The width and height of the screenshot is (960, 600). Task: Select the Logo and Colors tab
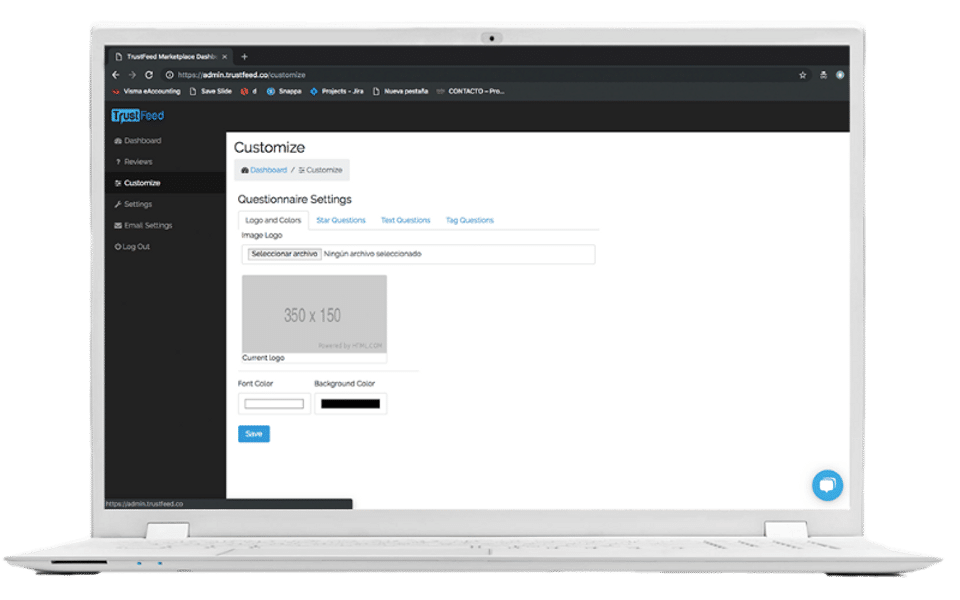click(x=273, y=220)
